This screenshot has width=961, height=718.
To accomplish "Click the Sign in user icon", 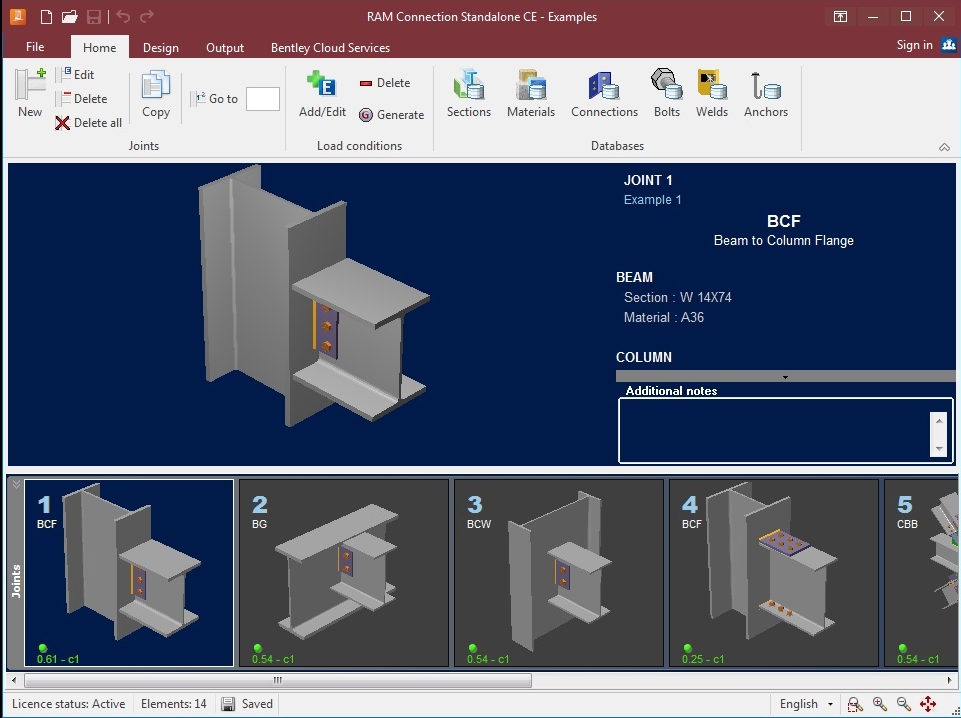I will pyautogui.click(x=949, y=45).
